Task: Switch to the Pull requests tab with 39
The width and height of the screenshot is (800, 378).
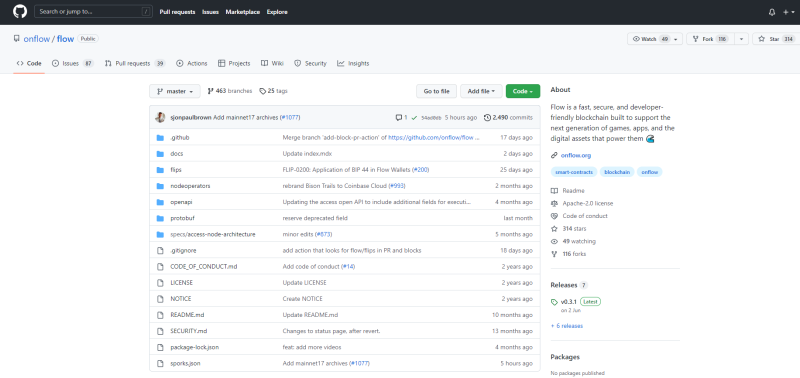Action: (x=135, y=63)
